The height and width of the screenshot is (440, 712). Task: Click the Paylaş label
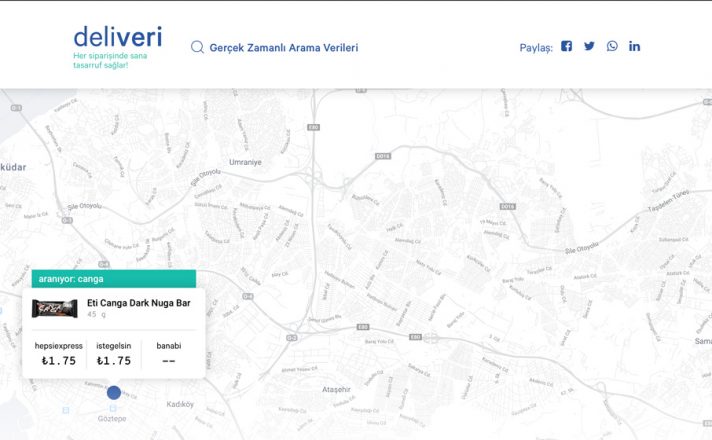pos(536,48)
